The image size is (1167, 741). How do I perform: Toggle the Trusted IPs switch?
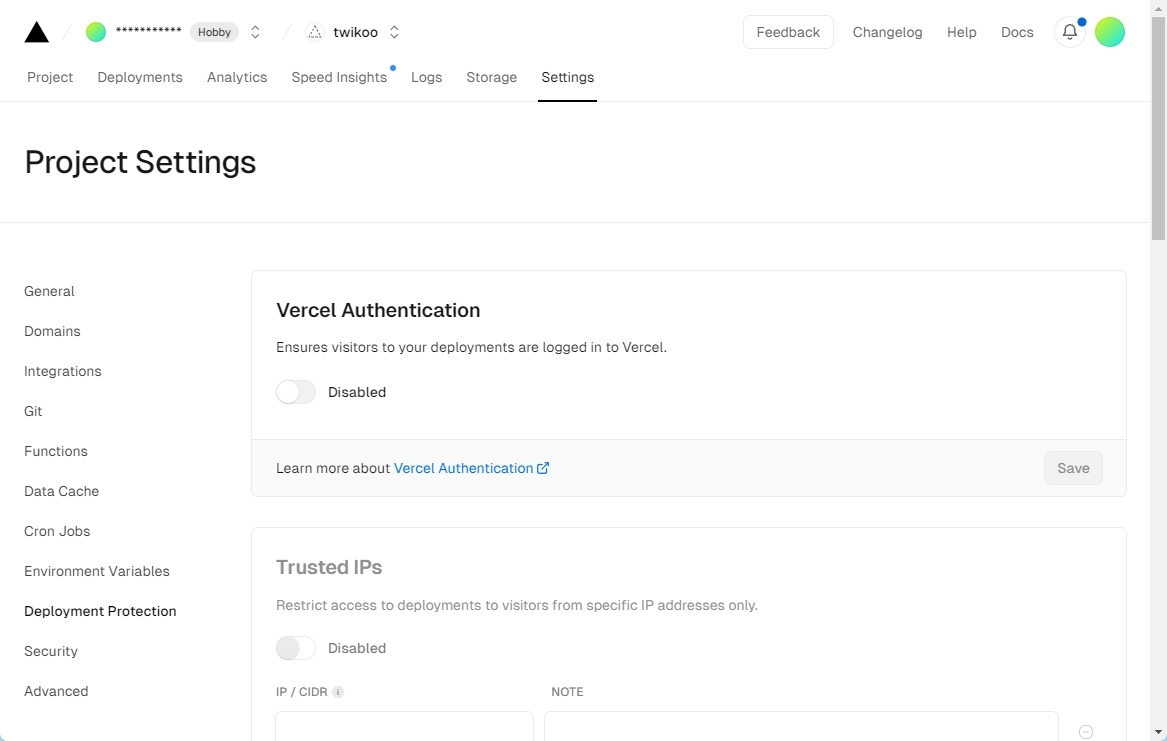click(x=296, y=648)
